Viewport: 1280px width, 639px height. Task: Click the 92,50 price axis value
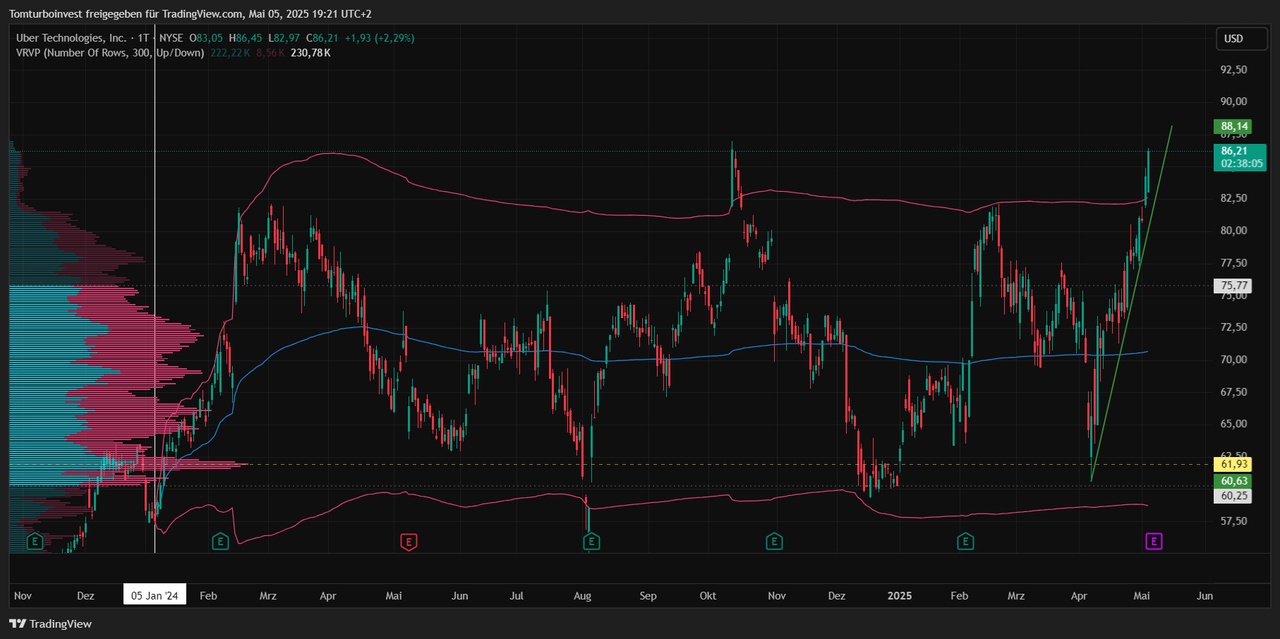1233,69
